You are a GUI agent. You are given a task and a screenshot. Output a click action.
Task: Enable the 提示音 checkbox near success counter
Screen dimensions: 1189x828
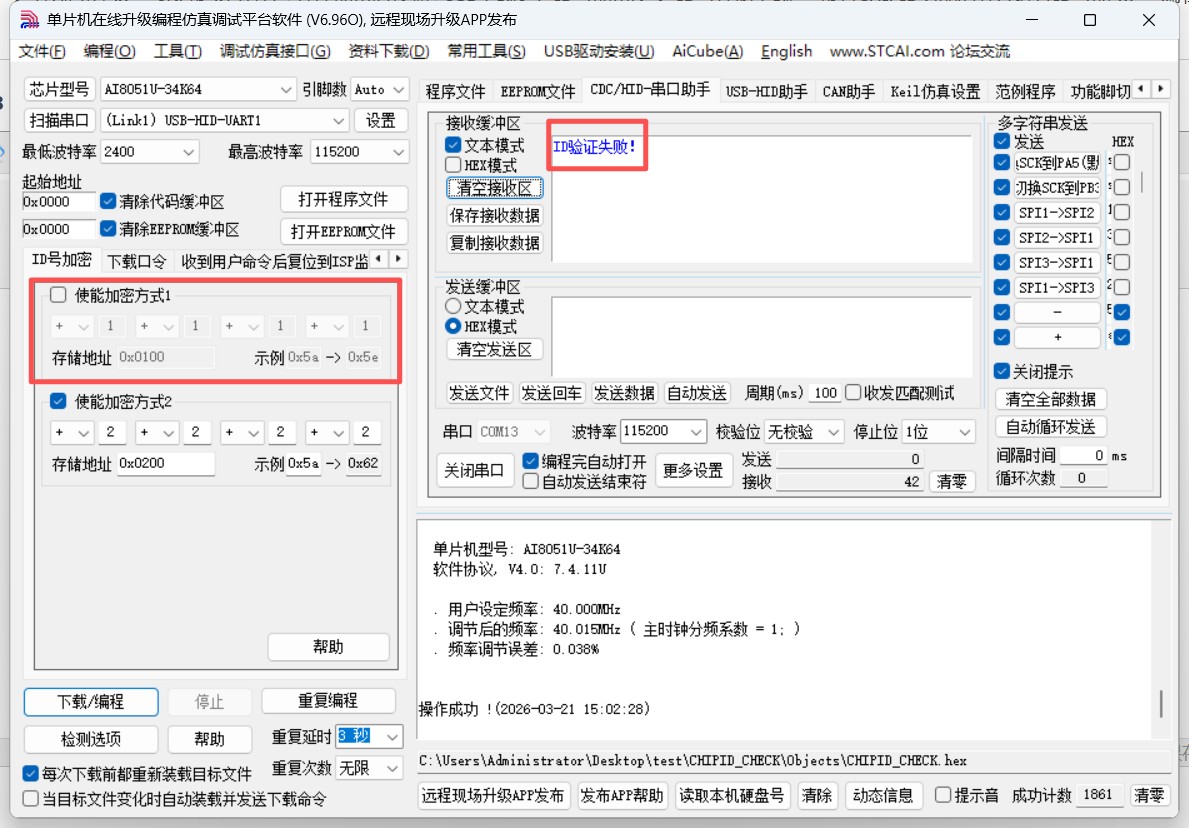pos(941,795)
